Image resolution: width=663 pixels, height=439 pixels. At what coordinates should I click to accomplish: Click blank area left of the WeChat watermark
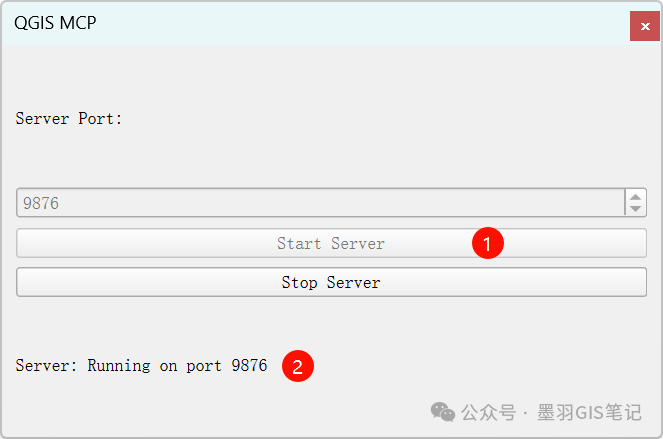(x=200, y=410)
